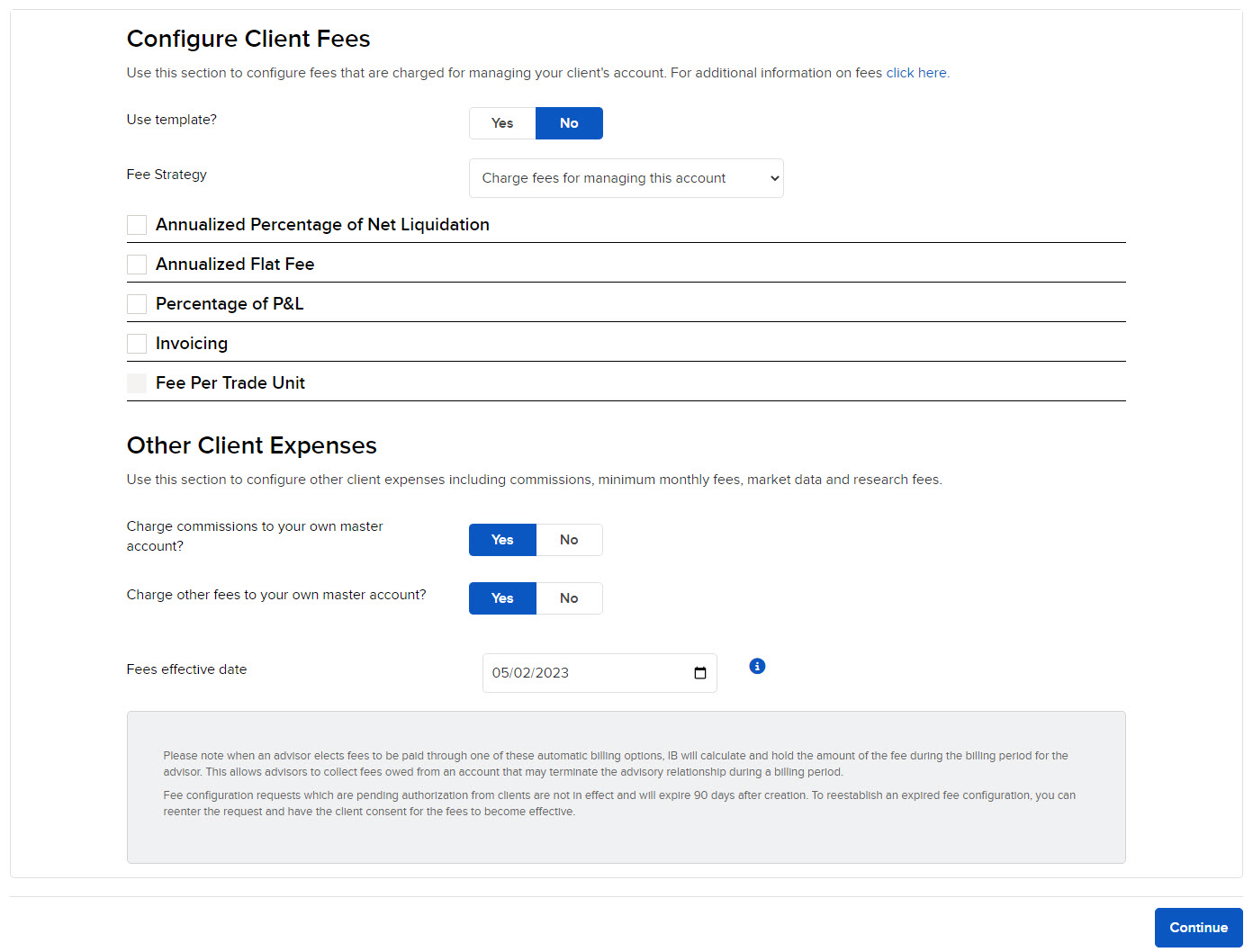Open the 'click here' fees information link
This screenshot has height=952, width=1253.
tap(915, 73)
